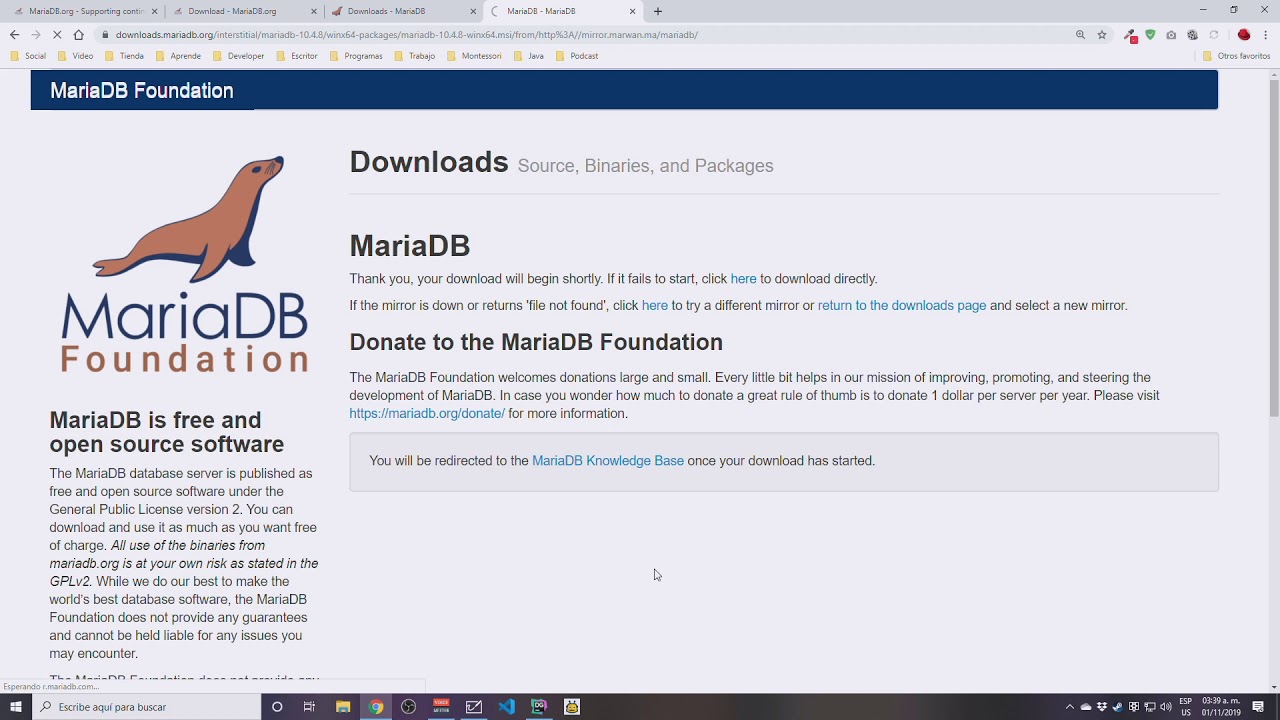This screenshot has height=720, width=1280.
Task: Click the Windows search box
Action: pyautogui.click(x=146, y=707)
